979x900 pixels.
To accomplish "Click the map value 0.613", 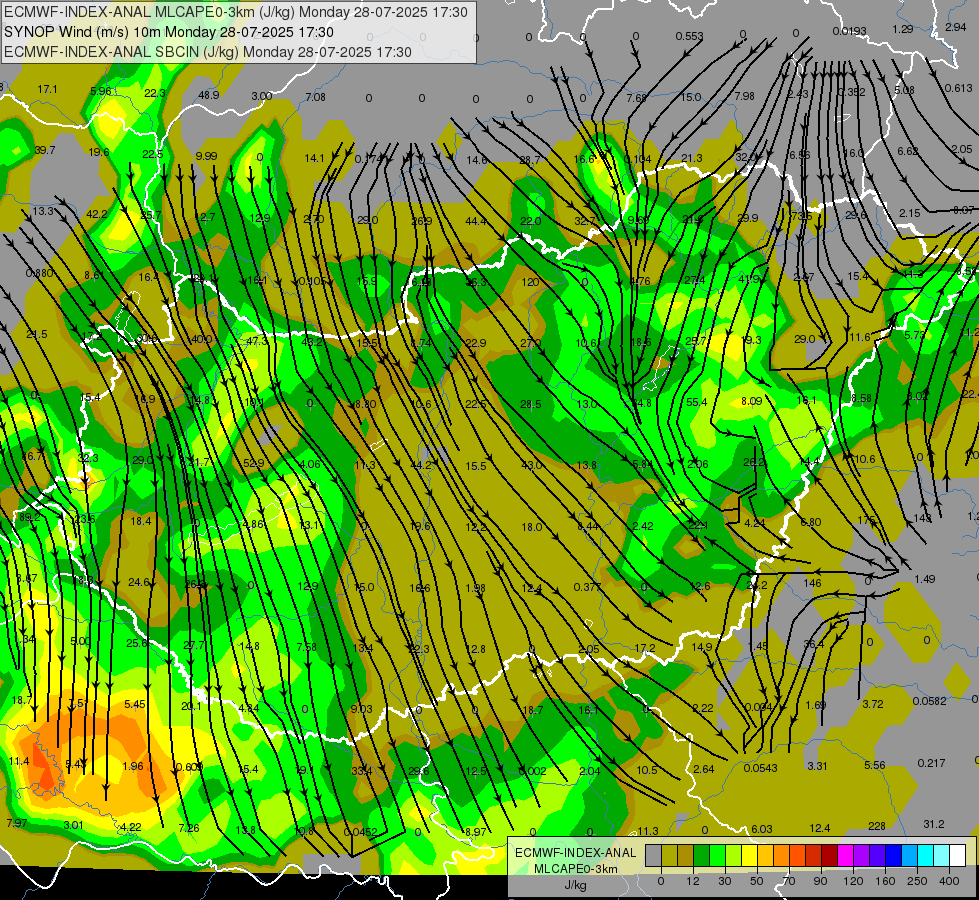I will (x=958, y=88).
